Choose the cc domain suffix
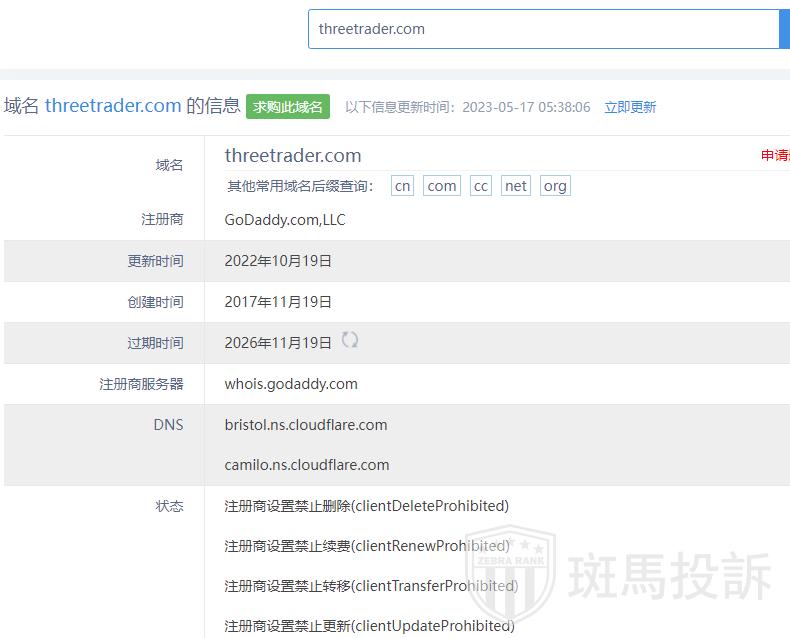 (481, 186)
